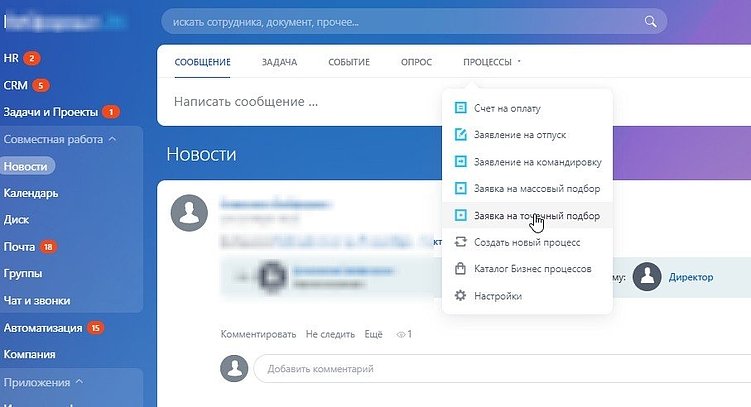Viewport: 751px width, 407px height.
Task: Click the Задачи и Проекты badge
Action: coord(111,112)
